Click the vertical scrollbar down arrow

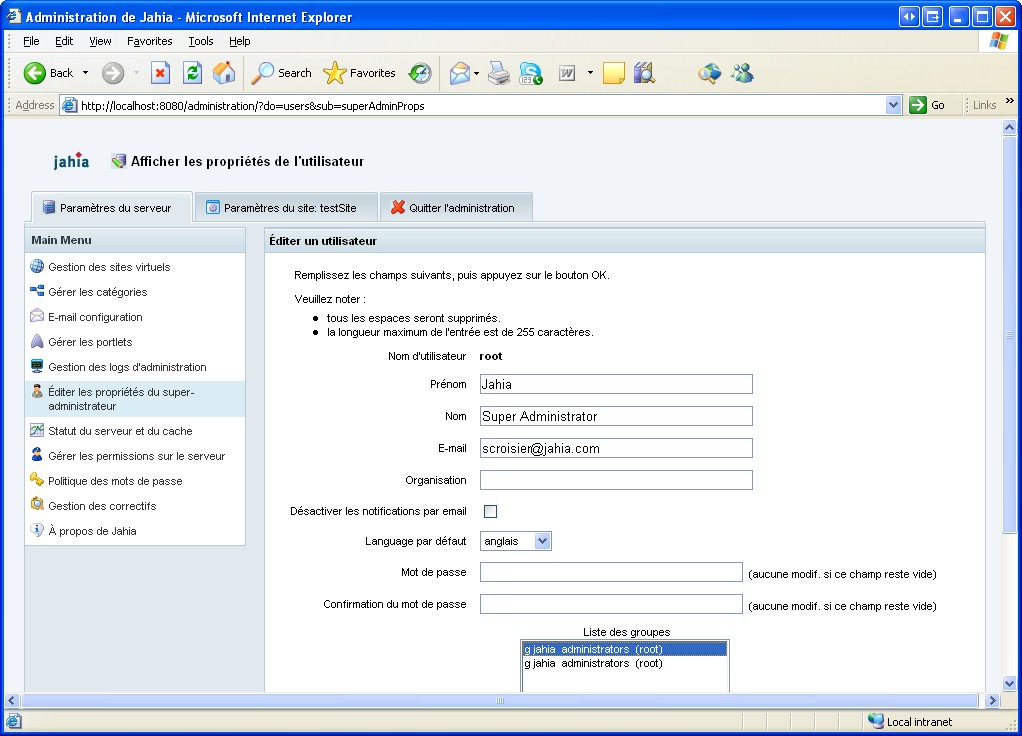point(1009,684)
